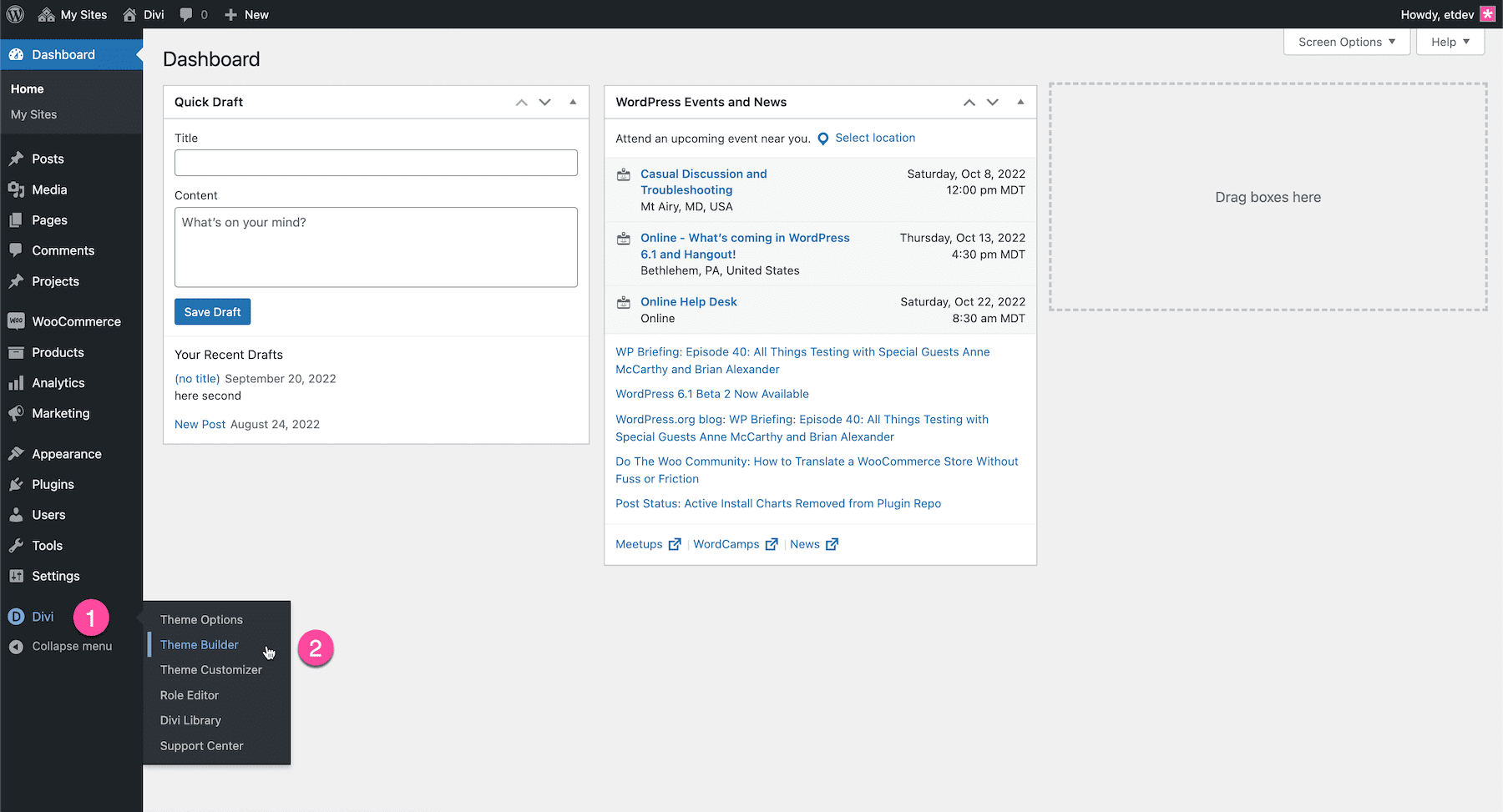
Task: Expand the Help dropdown
Action: tap(1450, 42)
